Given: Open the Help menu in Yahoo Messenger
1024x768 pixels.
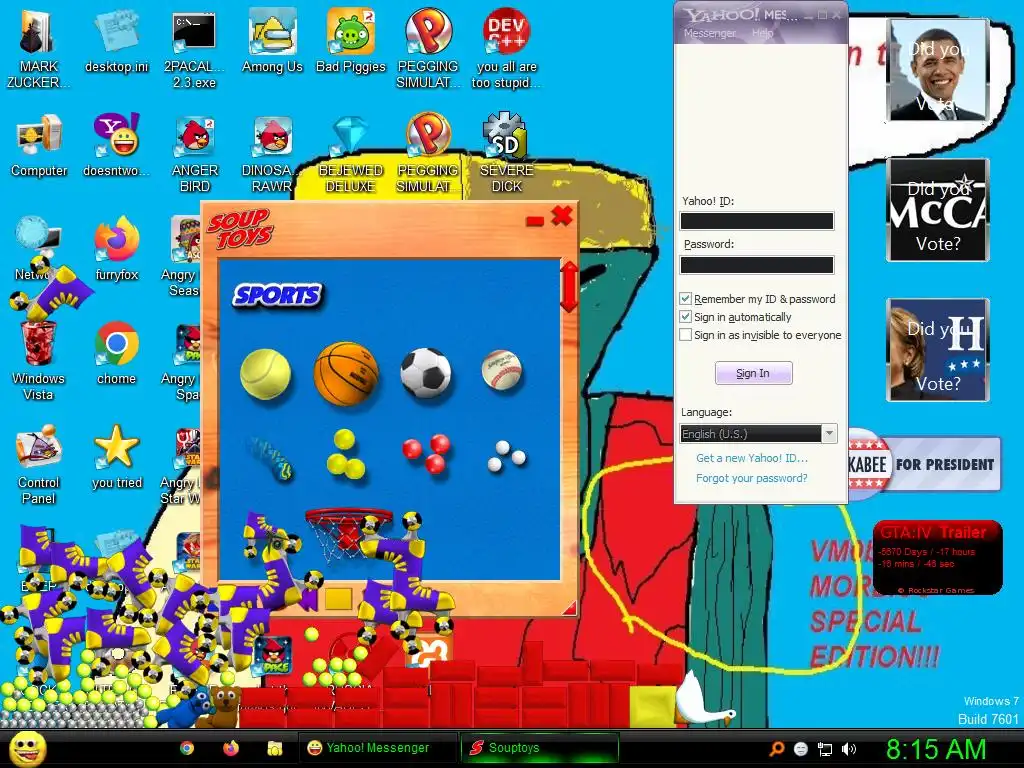Looking at the screenshot, I should [762, 33].
